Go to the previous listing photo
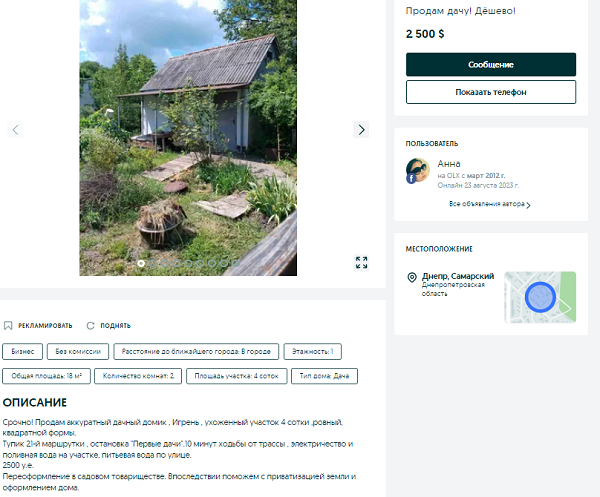 [x=15, y=129]
